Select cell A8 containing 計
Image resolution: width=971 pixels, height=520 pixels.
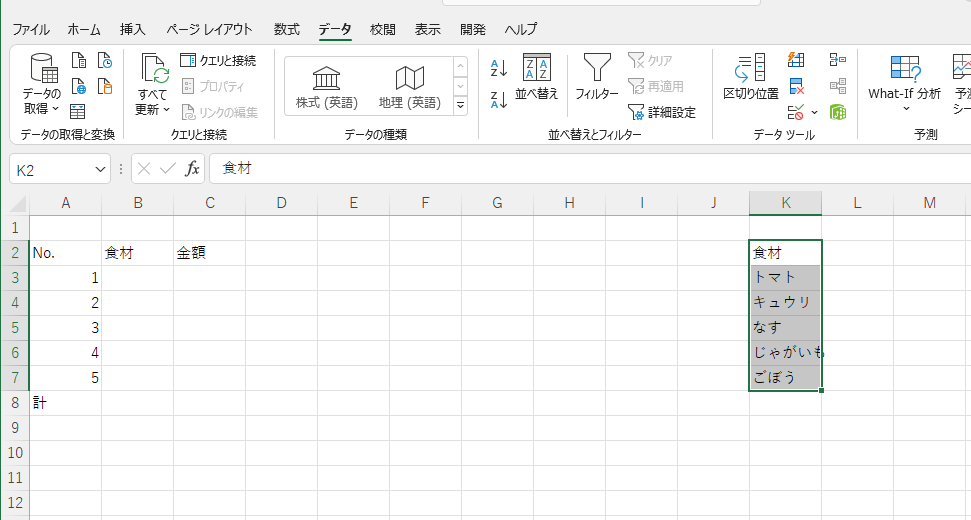pos(66,403)
